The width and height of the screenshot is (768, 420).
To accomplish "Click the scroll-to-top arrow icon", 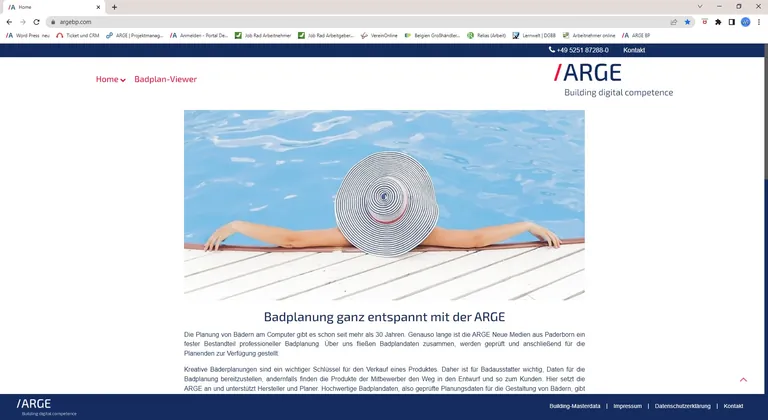I will coord(743,380).
